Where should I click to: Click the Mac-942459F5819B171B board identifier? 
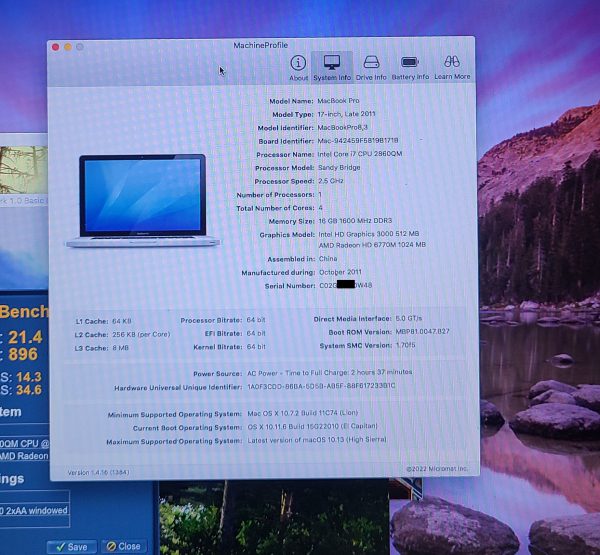358,141
